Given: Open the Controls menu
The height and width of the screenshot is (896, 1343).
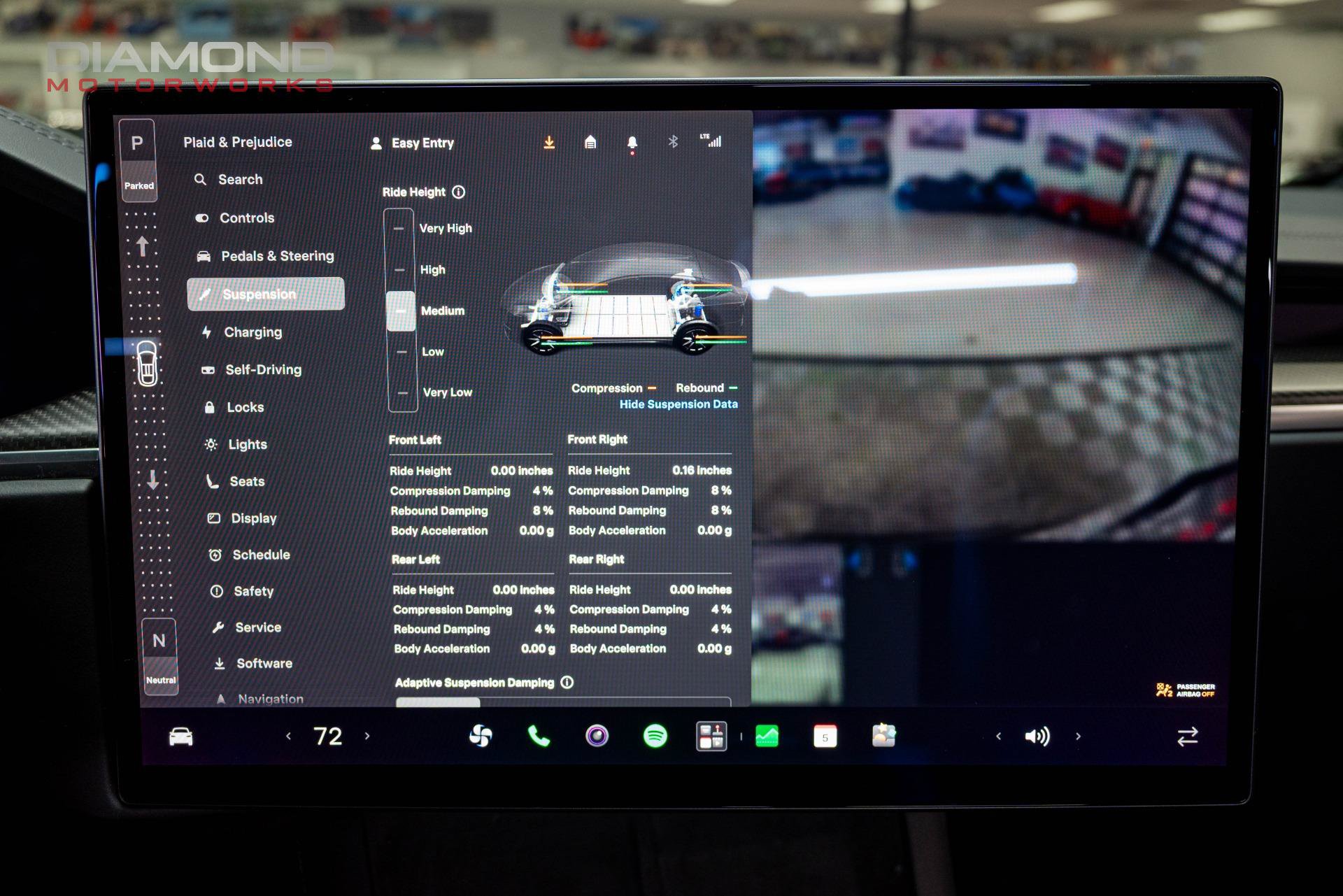Looking at the screenshot, I should pyautogui.click(x=234, y=218).
